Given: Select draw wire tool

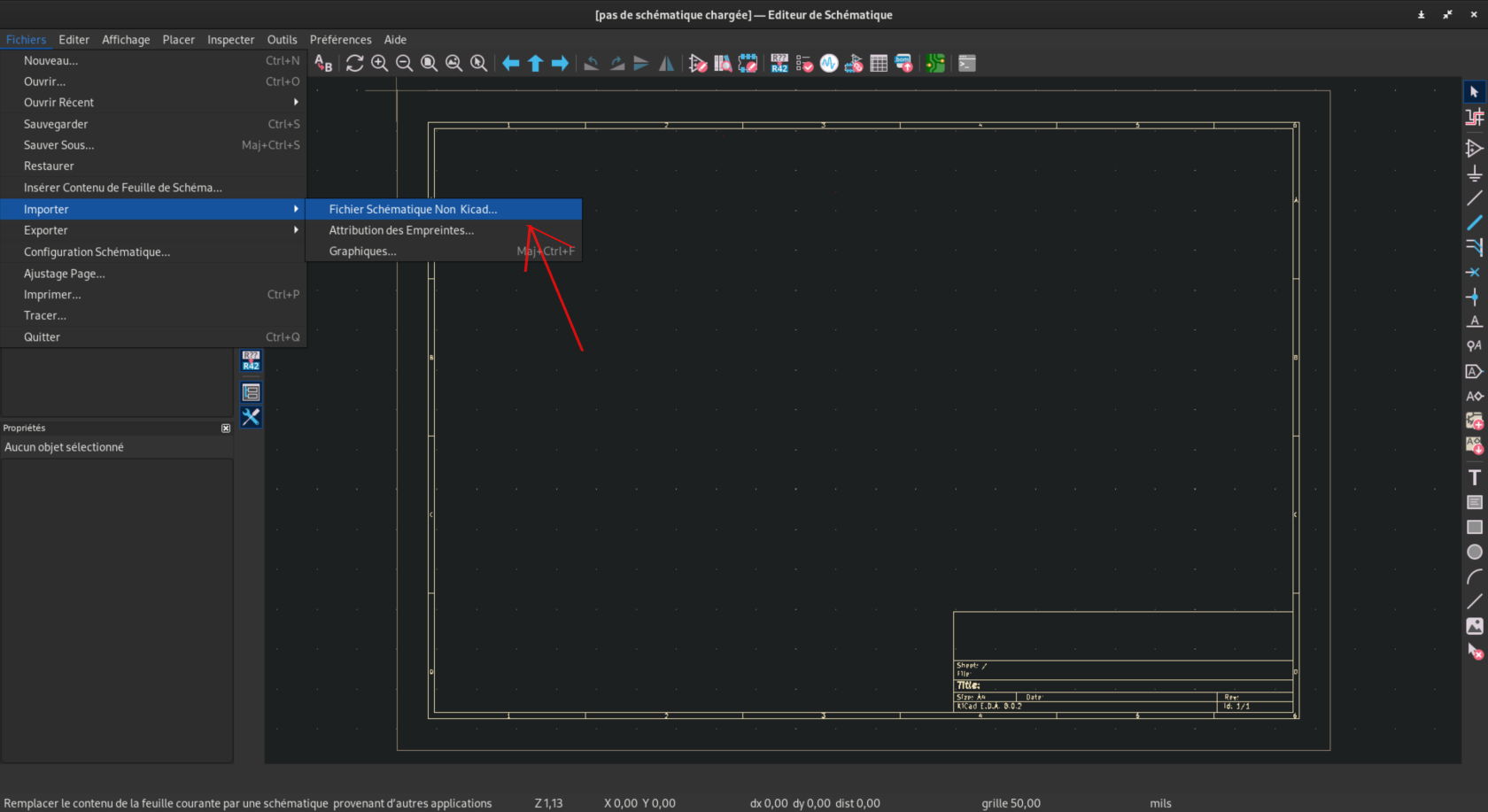Looking at the screenshot, I should coord(1475,198).
